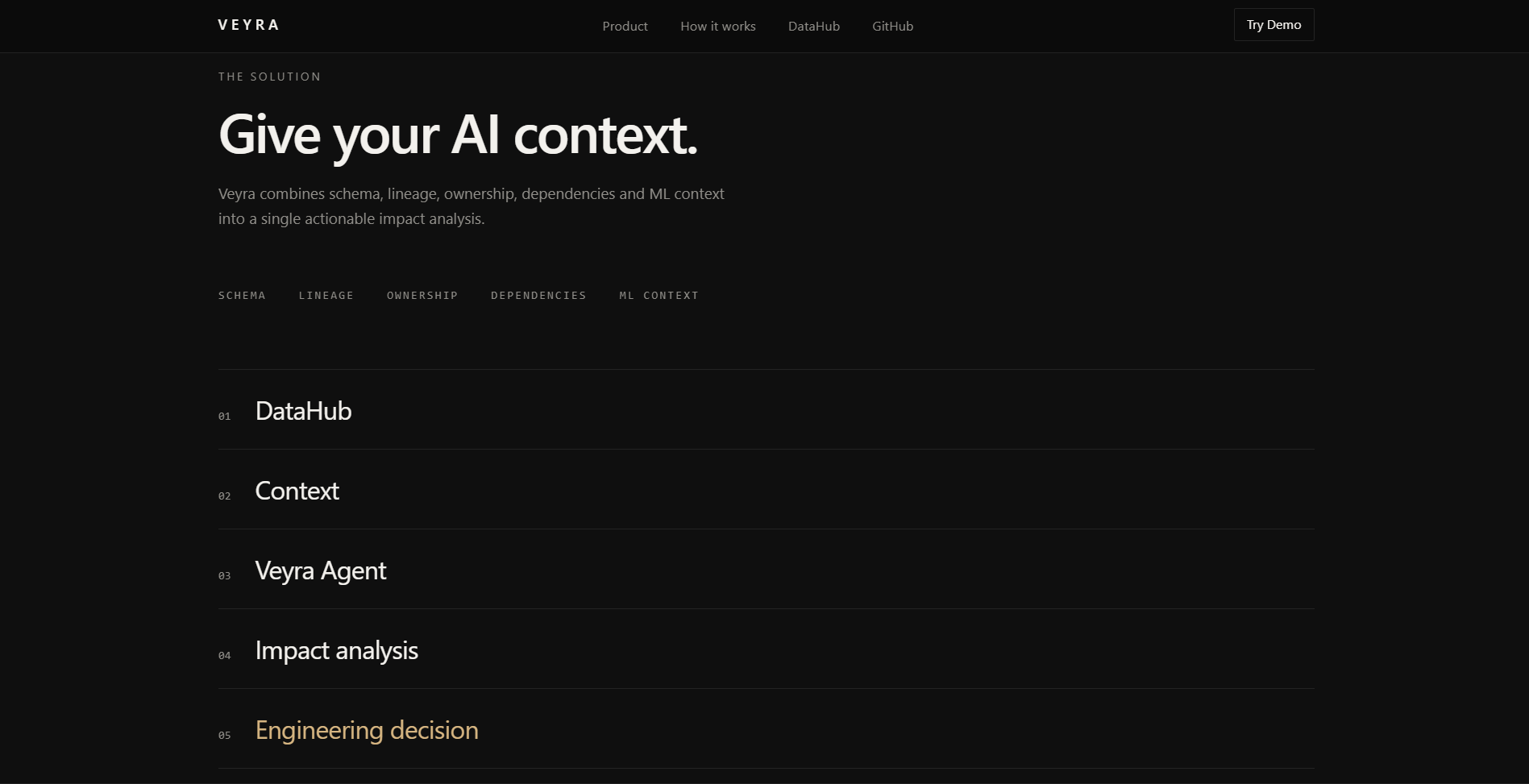
Task: Click the VEYRA logo
Action: 248,25
